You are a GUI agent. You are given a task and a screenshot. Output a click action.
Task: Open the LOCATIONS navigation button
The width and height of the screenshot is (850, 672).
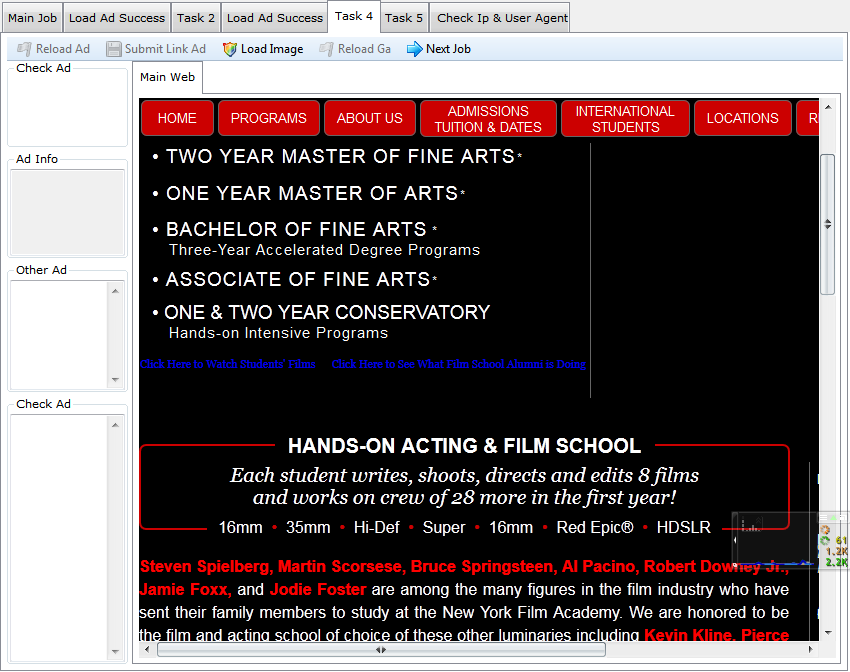(x=742, y=118)
